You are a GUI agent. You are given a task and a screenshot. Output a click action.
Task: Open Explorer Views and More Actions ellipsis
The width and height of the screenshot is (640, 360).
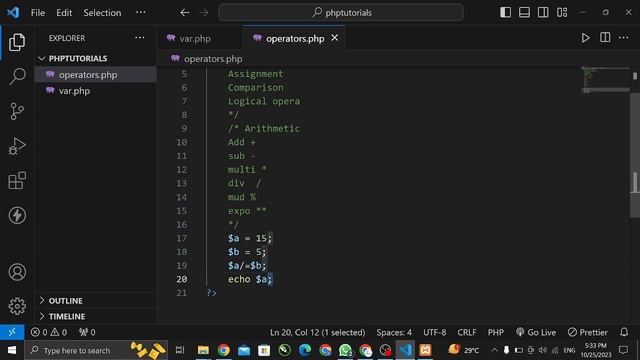[x=140, y=38]
